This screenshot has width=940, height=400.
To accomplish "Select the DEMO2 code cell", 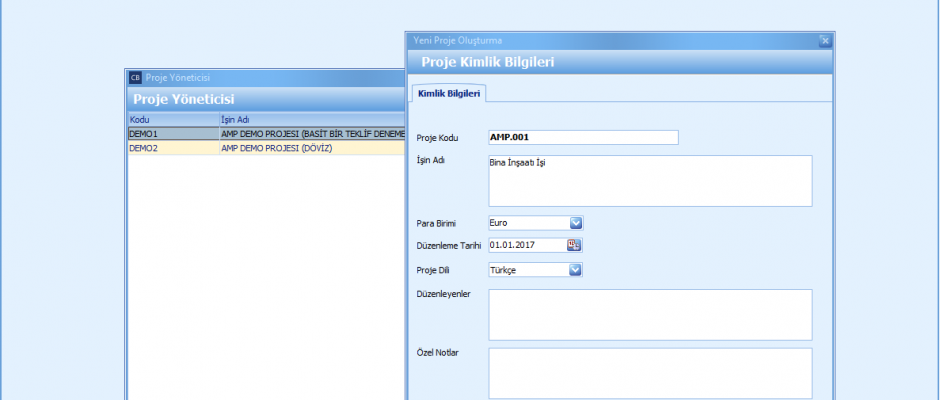I will 170,147.
